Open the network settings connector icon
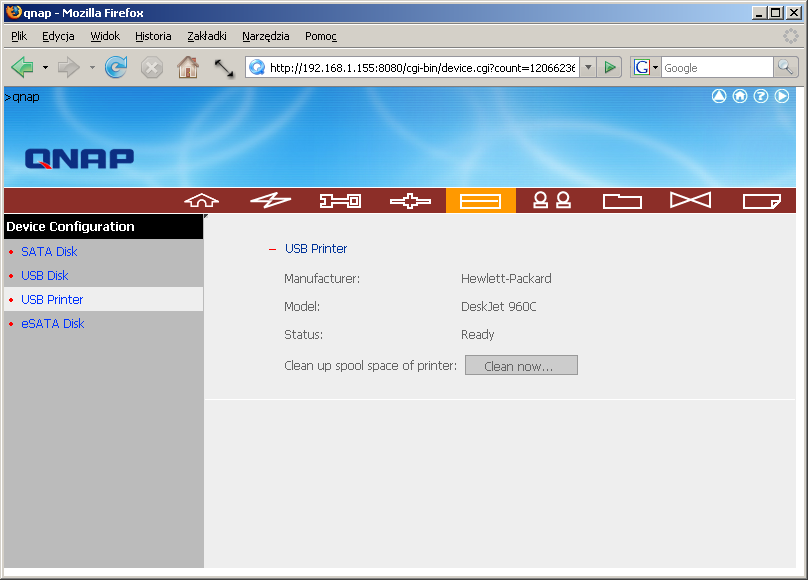Viewport: 808px width, 580px height. click(410, 201)
